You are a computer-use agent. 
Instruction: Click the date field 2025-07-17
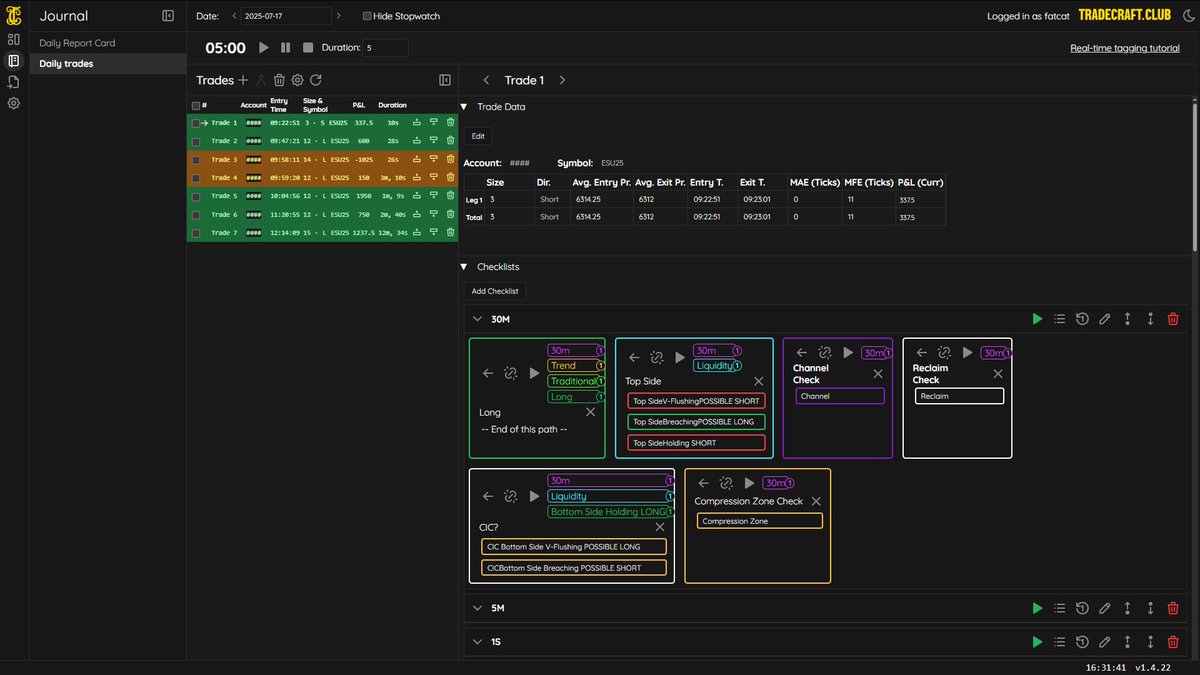tap(286, 16)
